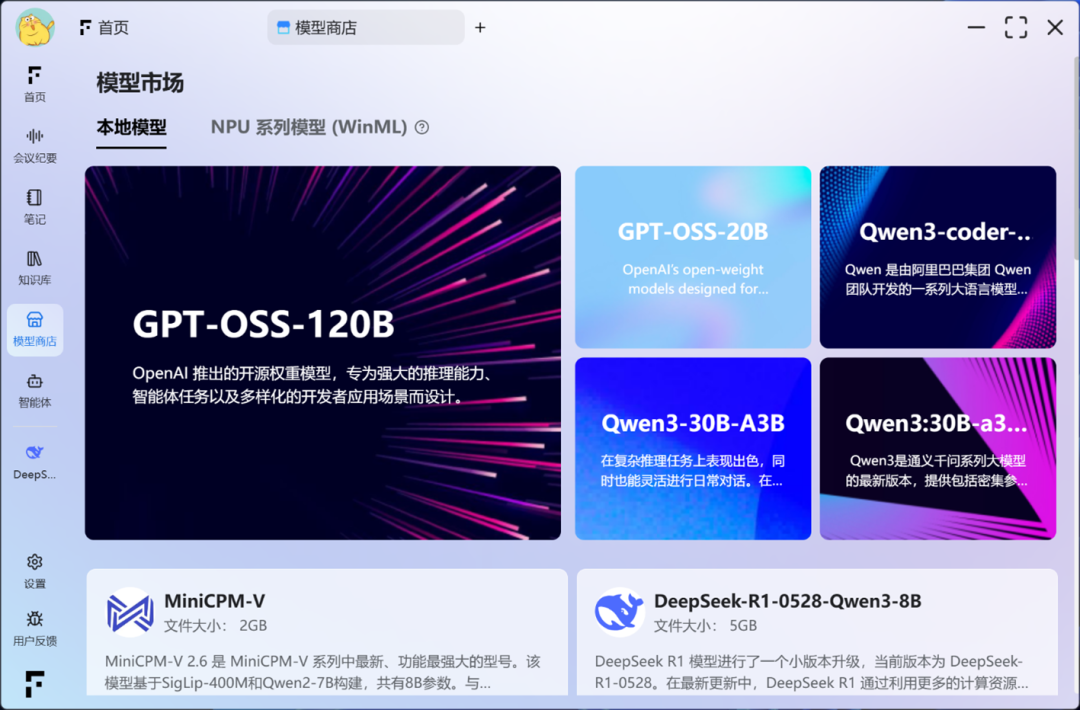
Task: Click the DeepSeek whale logo on the card
Action: tap(619, 612)
